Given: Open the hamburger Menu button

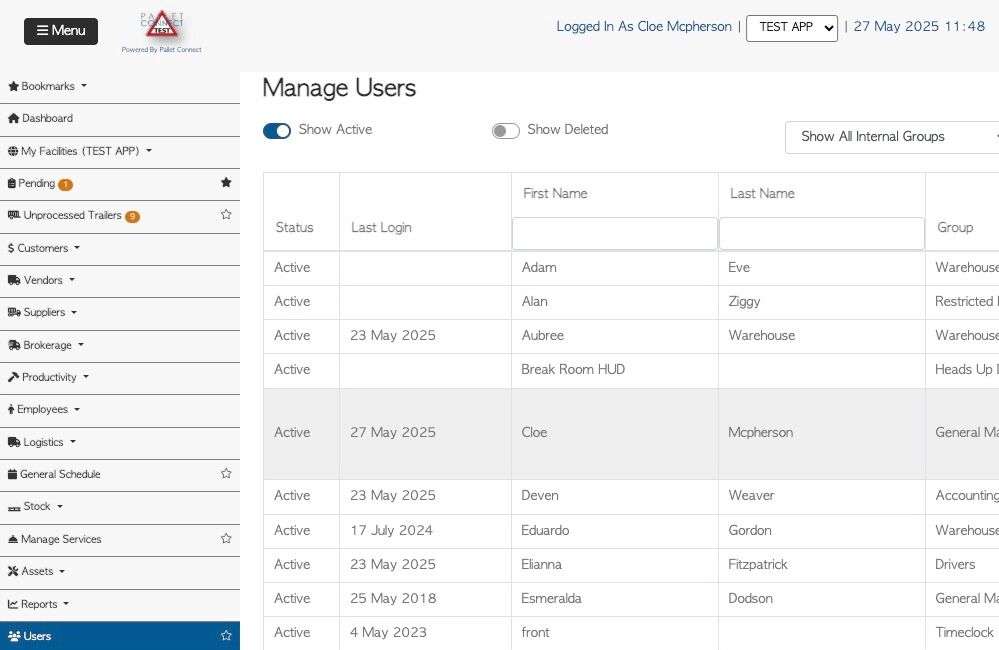Looking at the screenshot, I should (x=61, y=31).
